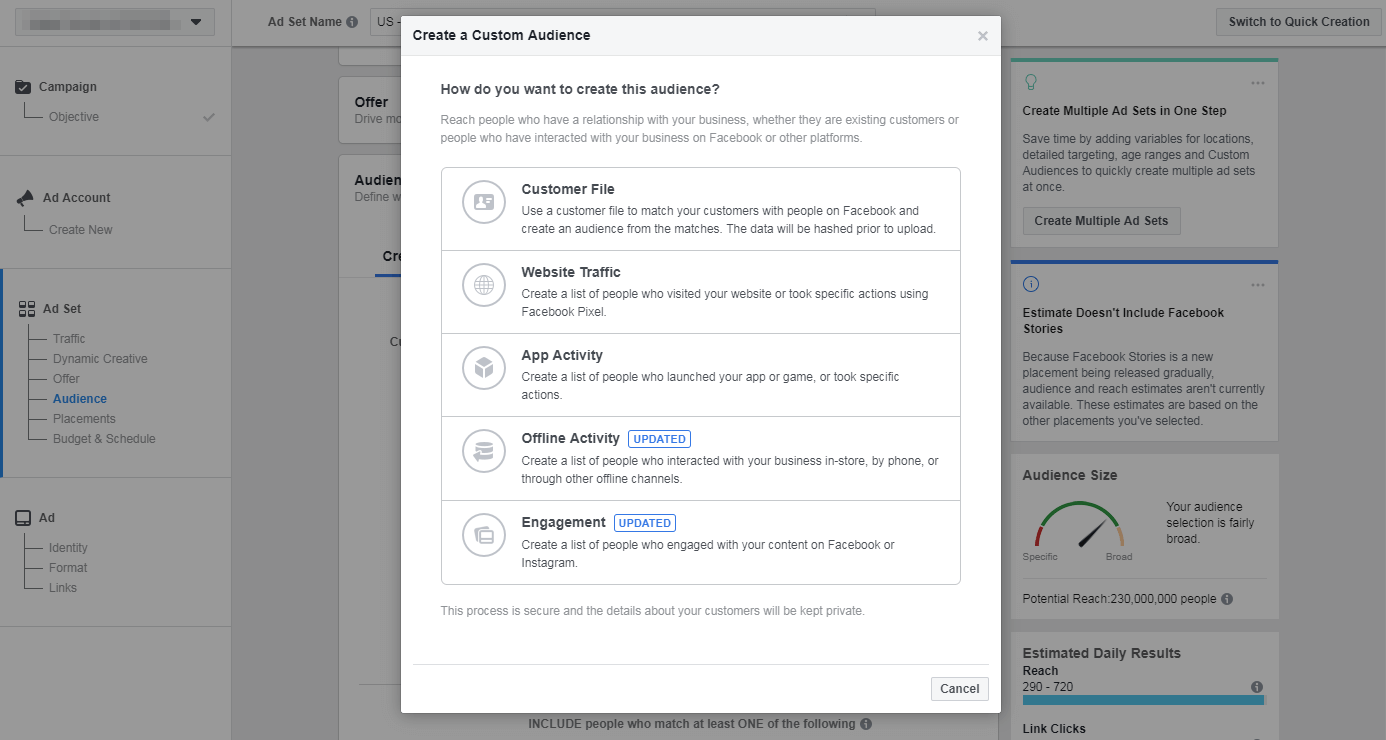
Task: Click the Reach estimate progress bar
Action: pyautogui.click(x=1143, y=701)
